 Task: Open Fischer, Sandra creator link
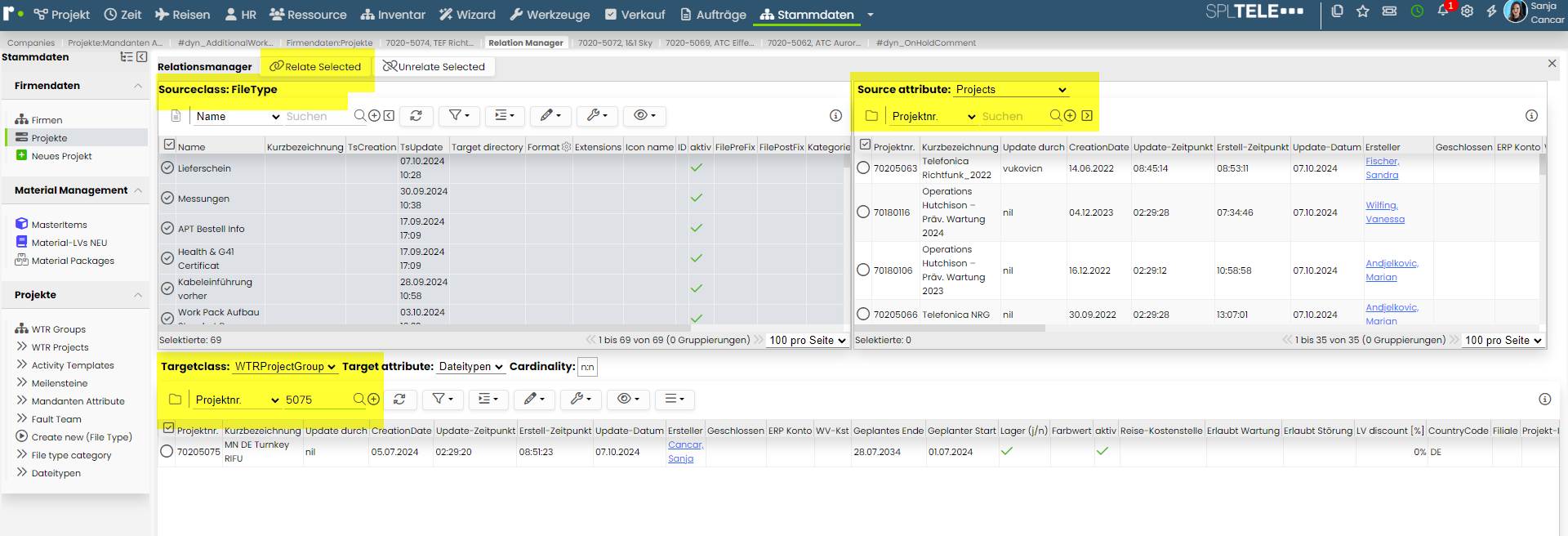point(1382,167)
